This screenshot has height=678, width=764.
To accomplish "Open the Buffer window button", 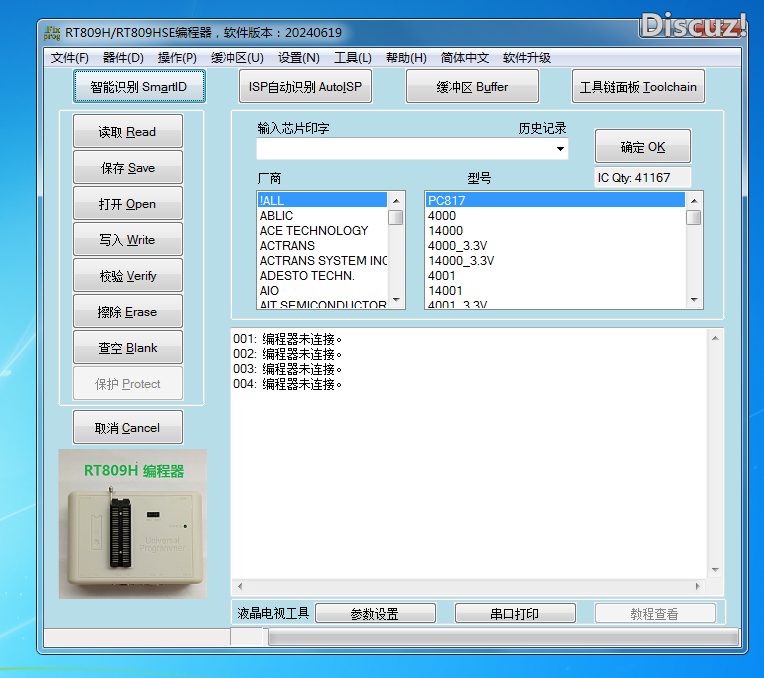I will (472, 87).
